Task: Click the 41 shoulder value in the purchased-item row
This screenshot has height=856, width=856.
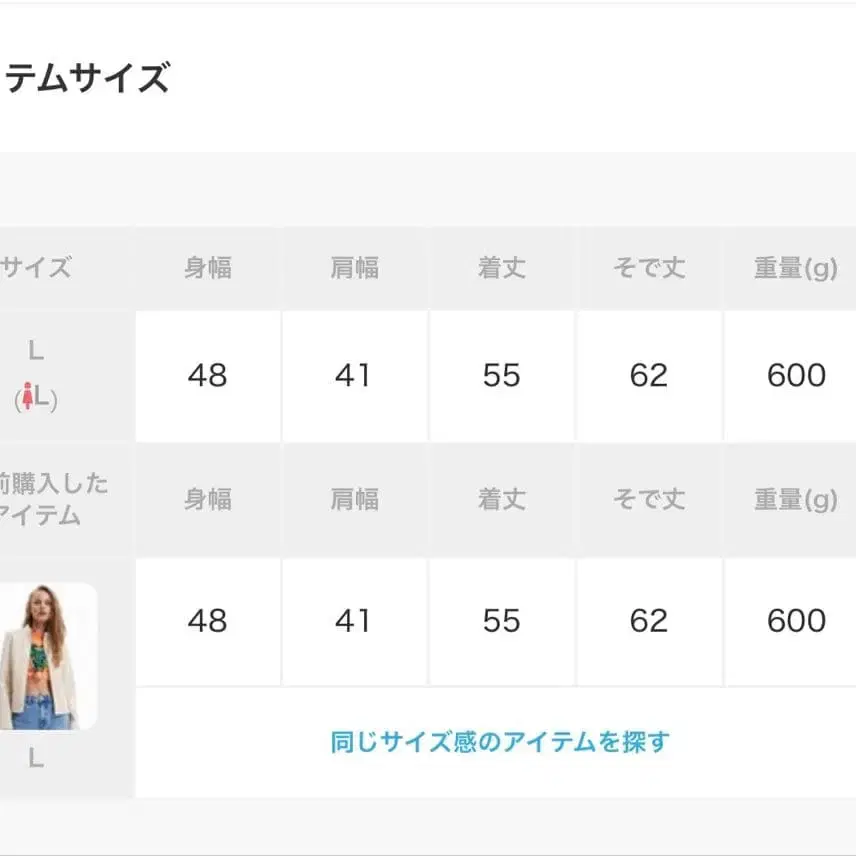Action: click(x=354, y=621)
